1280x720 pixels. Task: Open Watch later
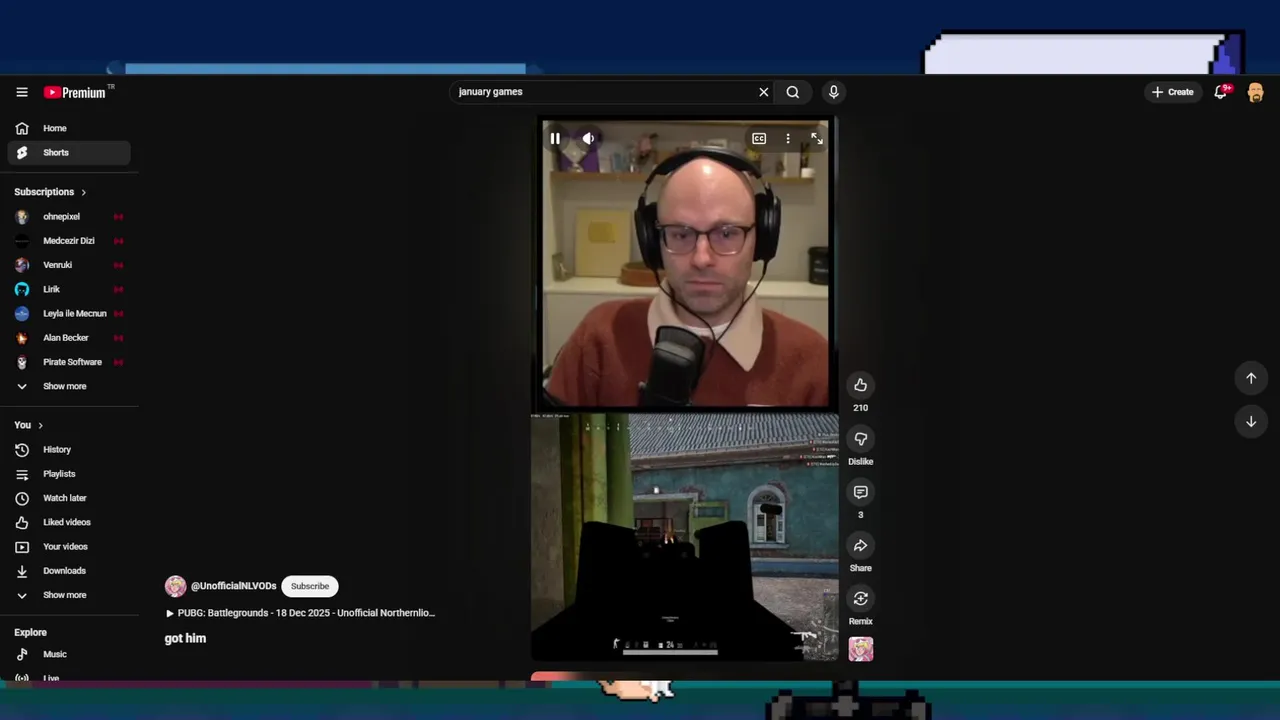click(69, 498)
